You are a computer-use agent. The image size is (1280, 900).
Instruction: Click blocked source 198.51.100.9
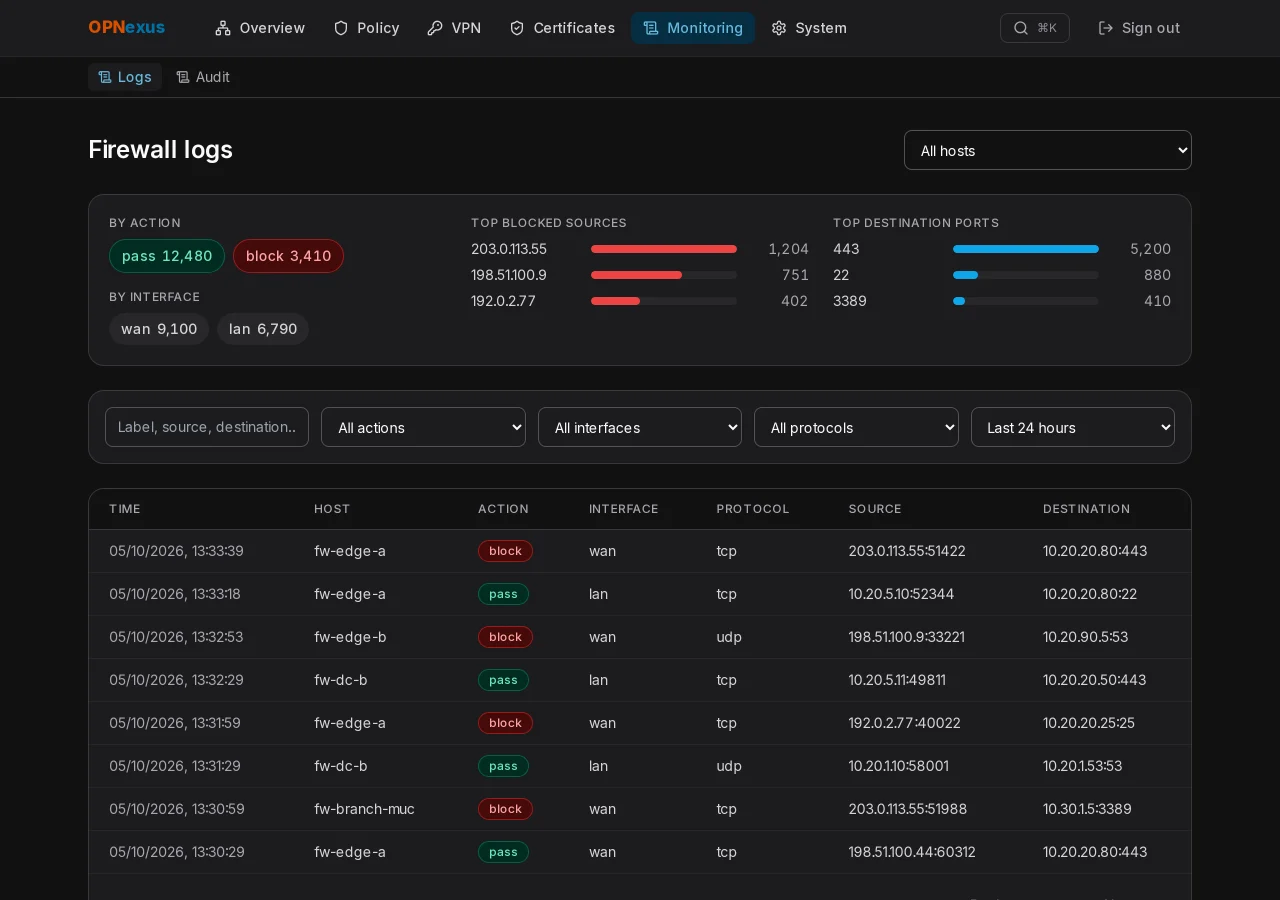509,275
